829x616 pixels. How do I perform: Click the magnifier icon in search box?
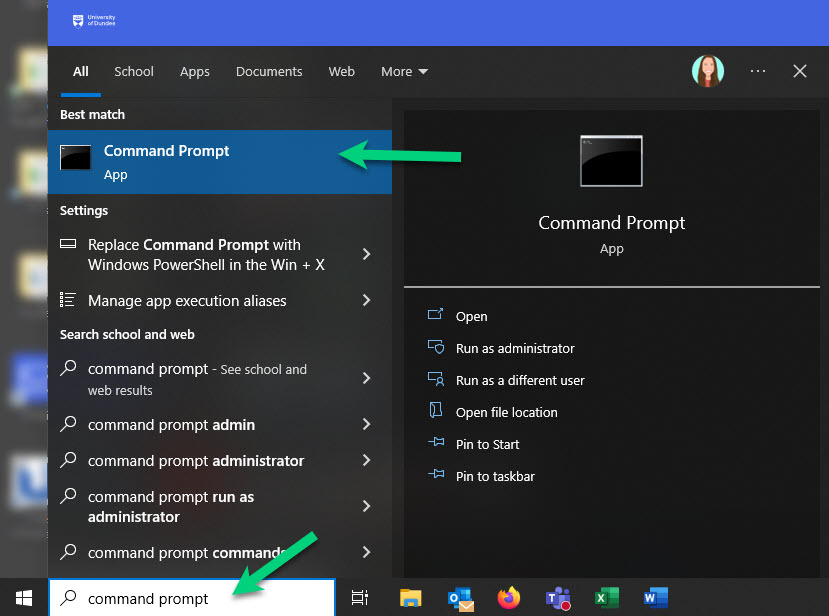68,597
